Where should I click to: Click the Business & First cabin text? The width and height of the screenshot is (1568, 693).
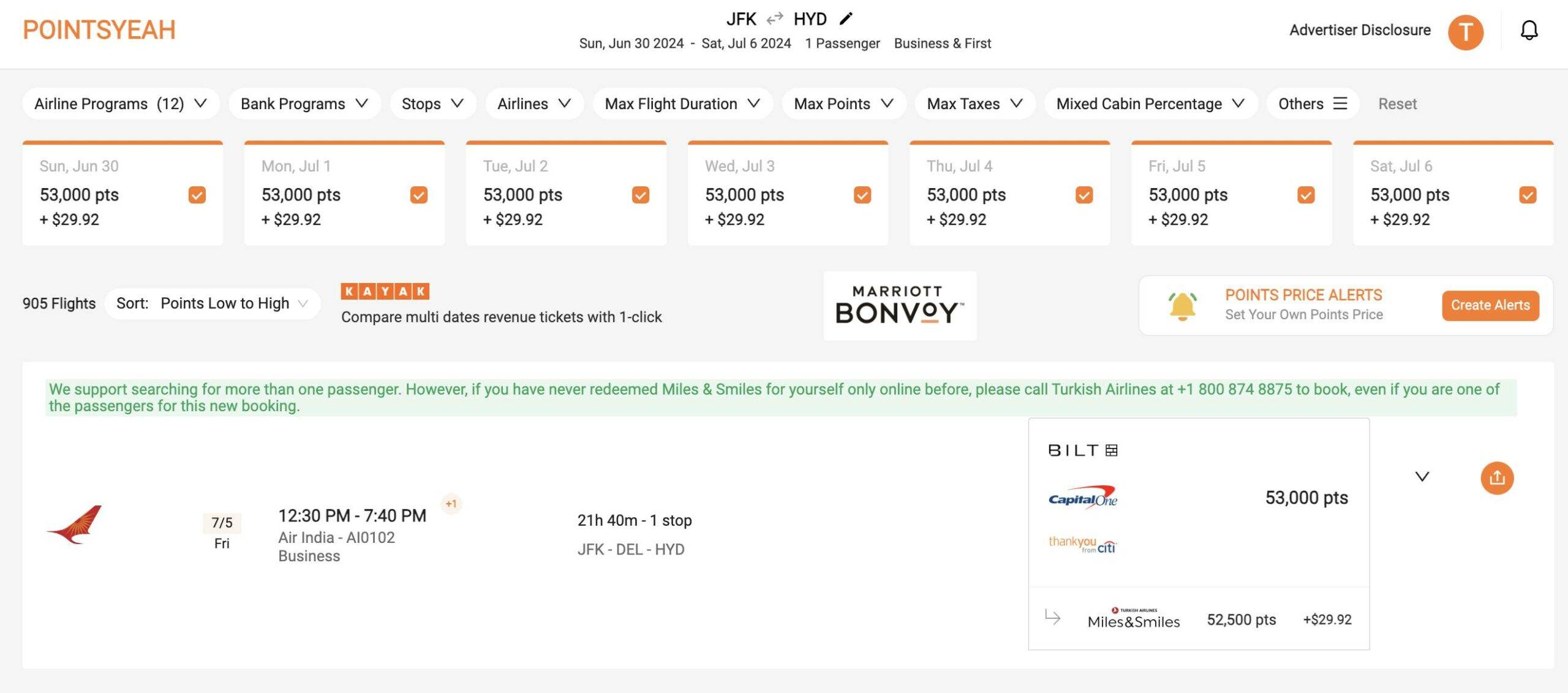[942, 44]
